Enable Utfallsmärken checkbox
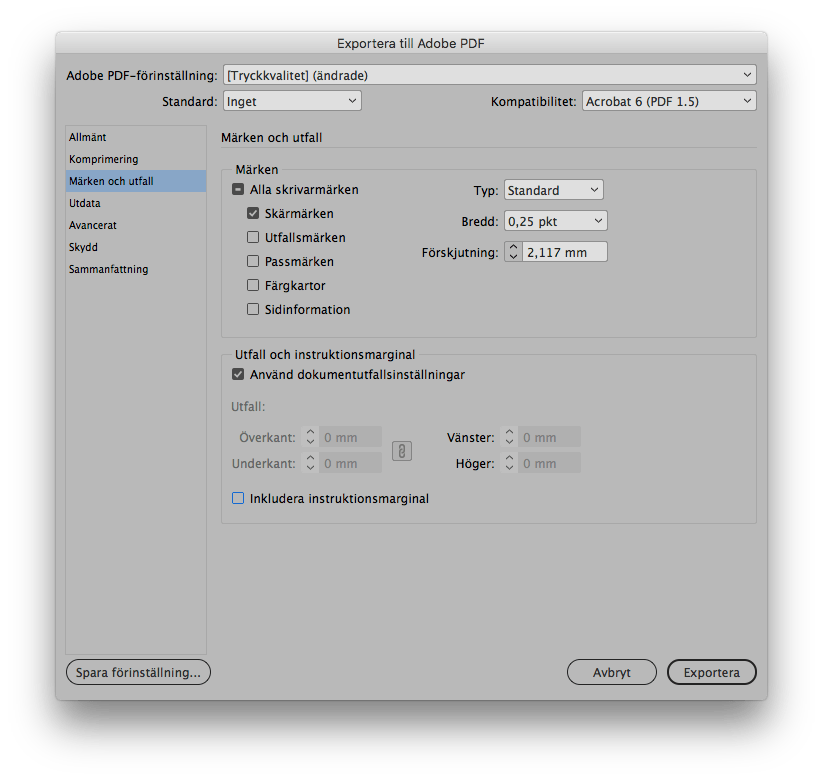 coord(253,237)
